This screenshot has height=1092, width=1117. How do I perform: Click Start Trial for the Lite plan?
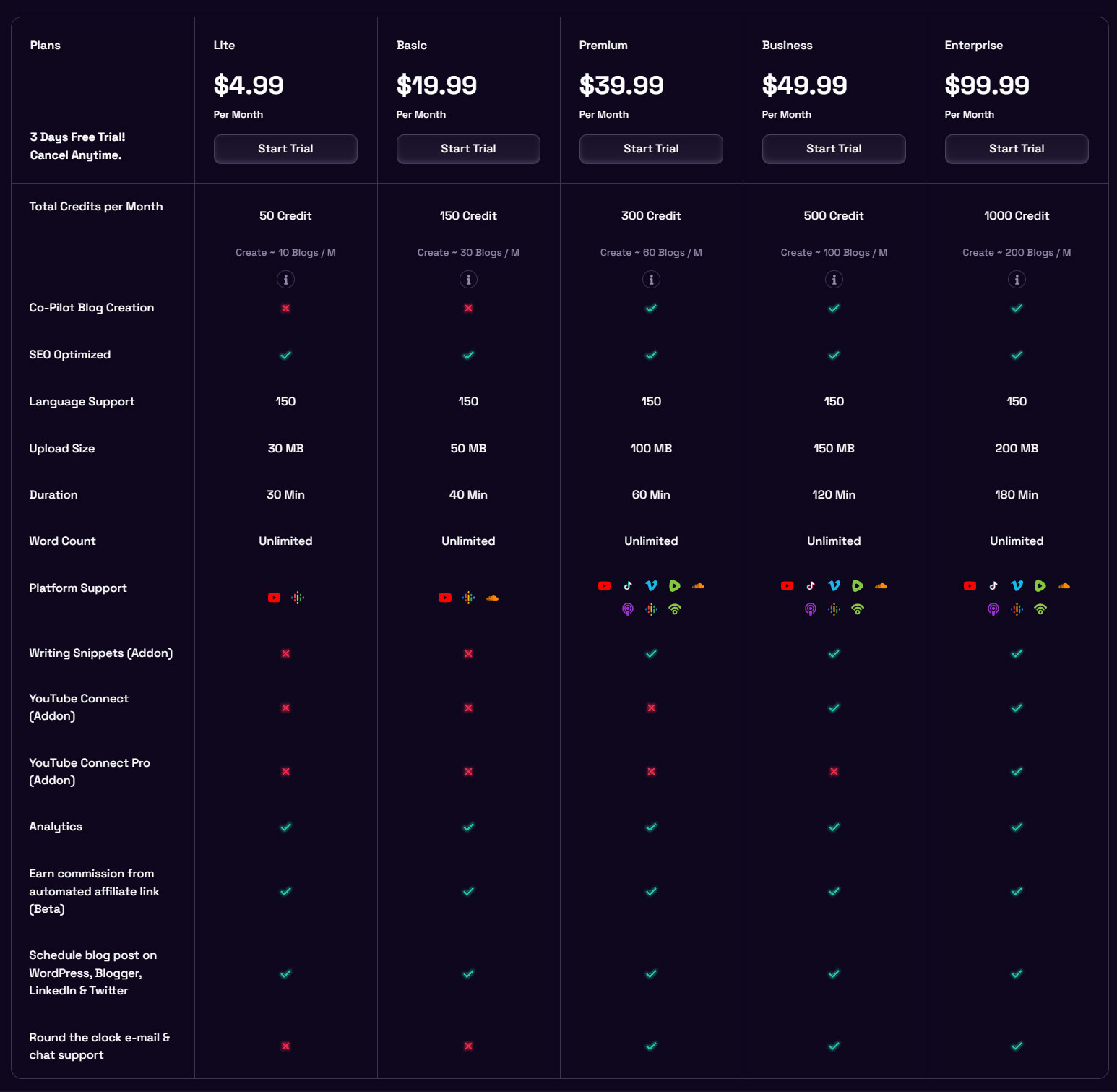click(x=285, y=149)
